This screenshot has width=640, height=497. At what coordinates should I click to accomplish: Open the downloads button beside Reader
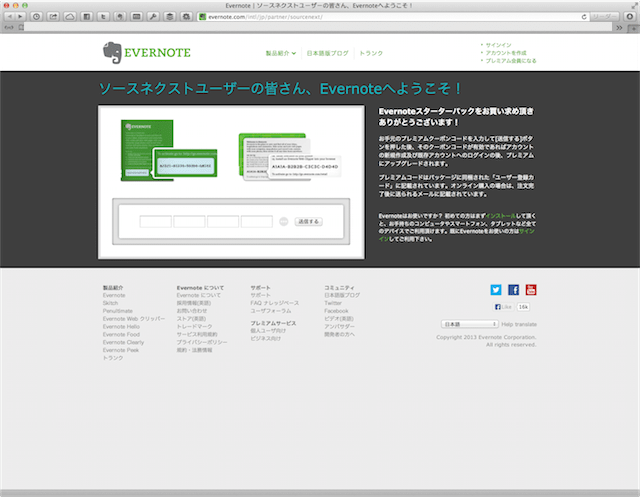pyautogui.click(x=630, y=17)
